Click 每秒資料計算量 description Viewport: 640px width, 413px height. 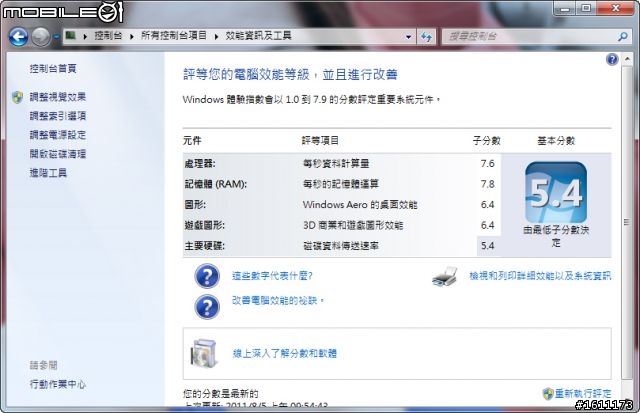(336, 164)
